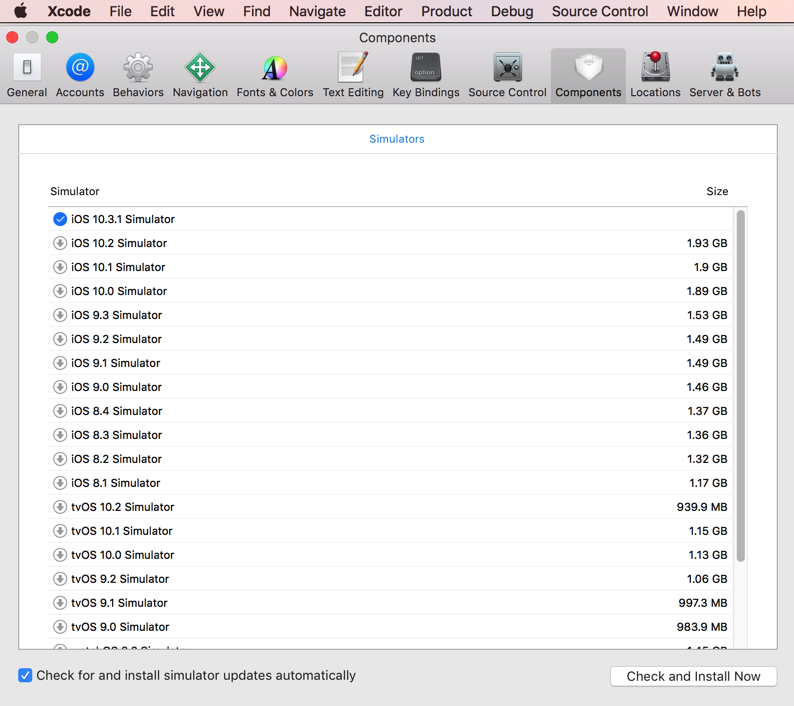This screenshot has height=706, width=794.
Task: Download the iOS 10.1 Simulator
Action: click(x=60, y=267)
